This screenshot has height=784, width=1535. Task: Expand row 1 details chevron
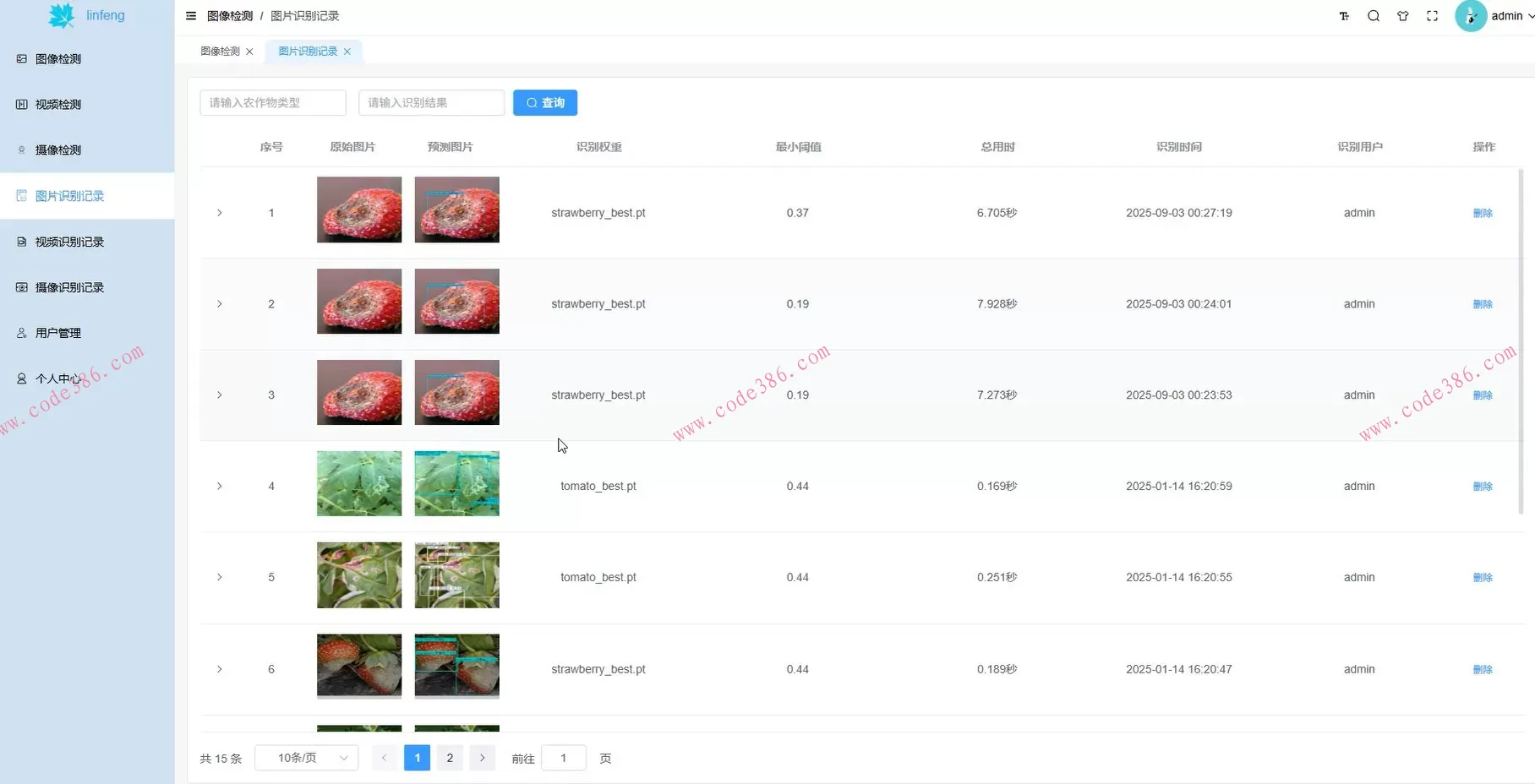point(220,213)
